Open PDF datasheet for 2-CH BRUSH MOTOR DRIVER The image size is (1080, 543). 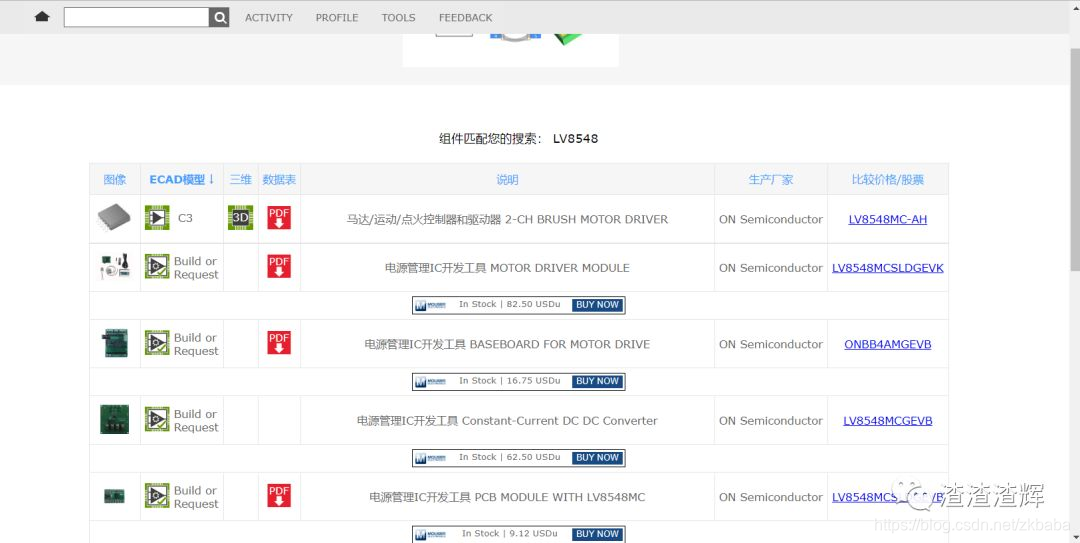coord(279,218)
